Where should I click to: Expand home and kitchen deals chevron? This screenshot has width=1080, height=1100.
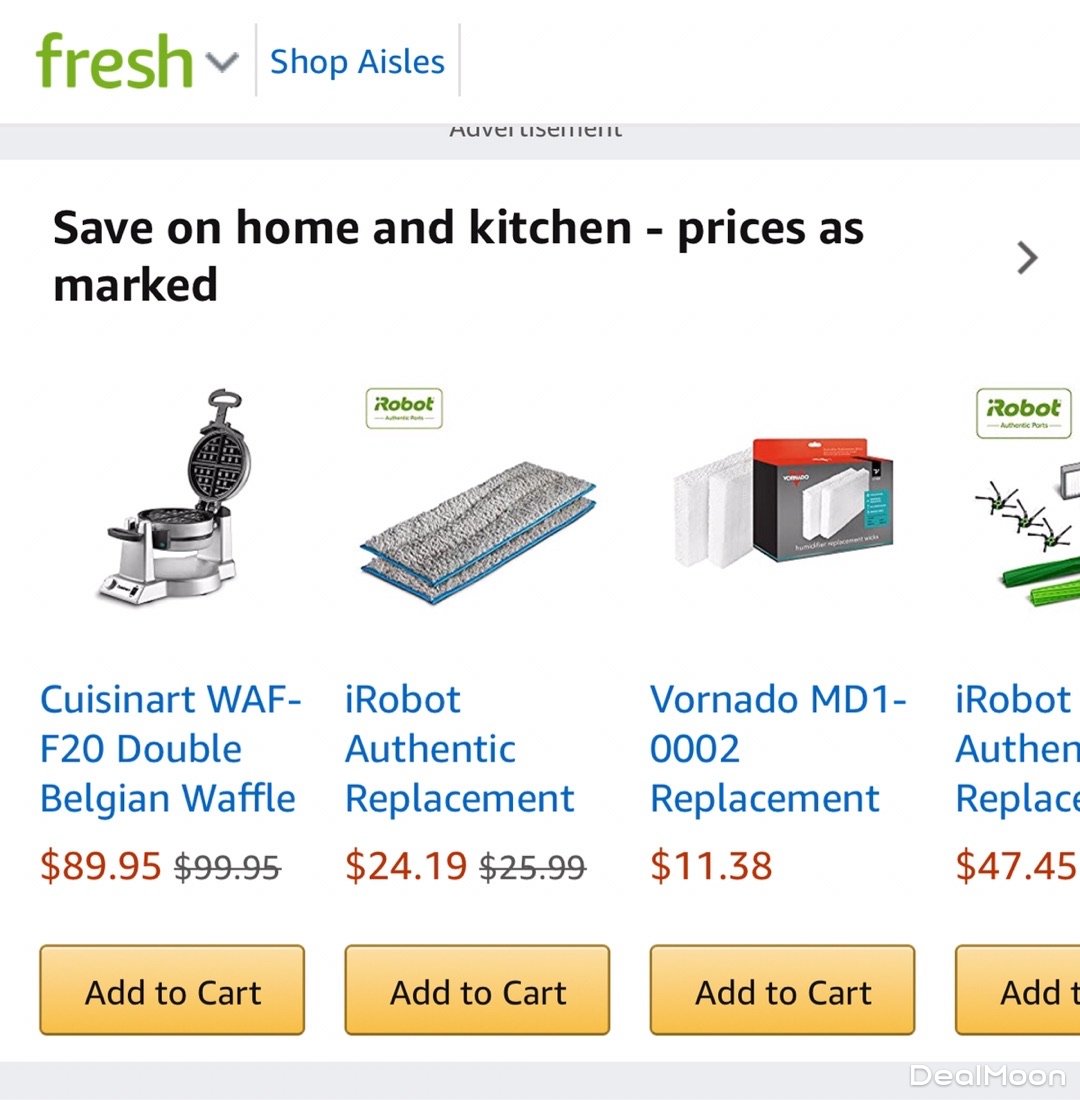click(x=1026, y=258)
